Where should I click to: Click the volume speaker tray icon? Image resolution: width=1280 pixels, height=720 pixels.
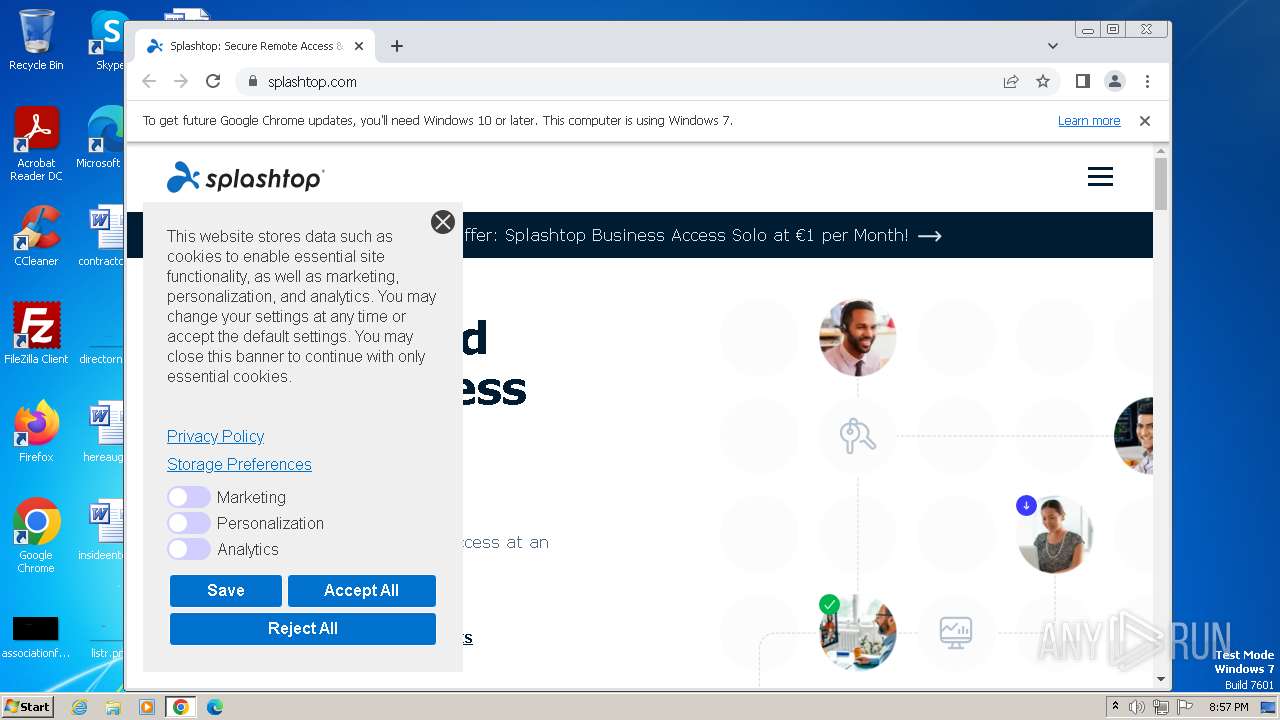(1137, 707)
